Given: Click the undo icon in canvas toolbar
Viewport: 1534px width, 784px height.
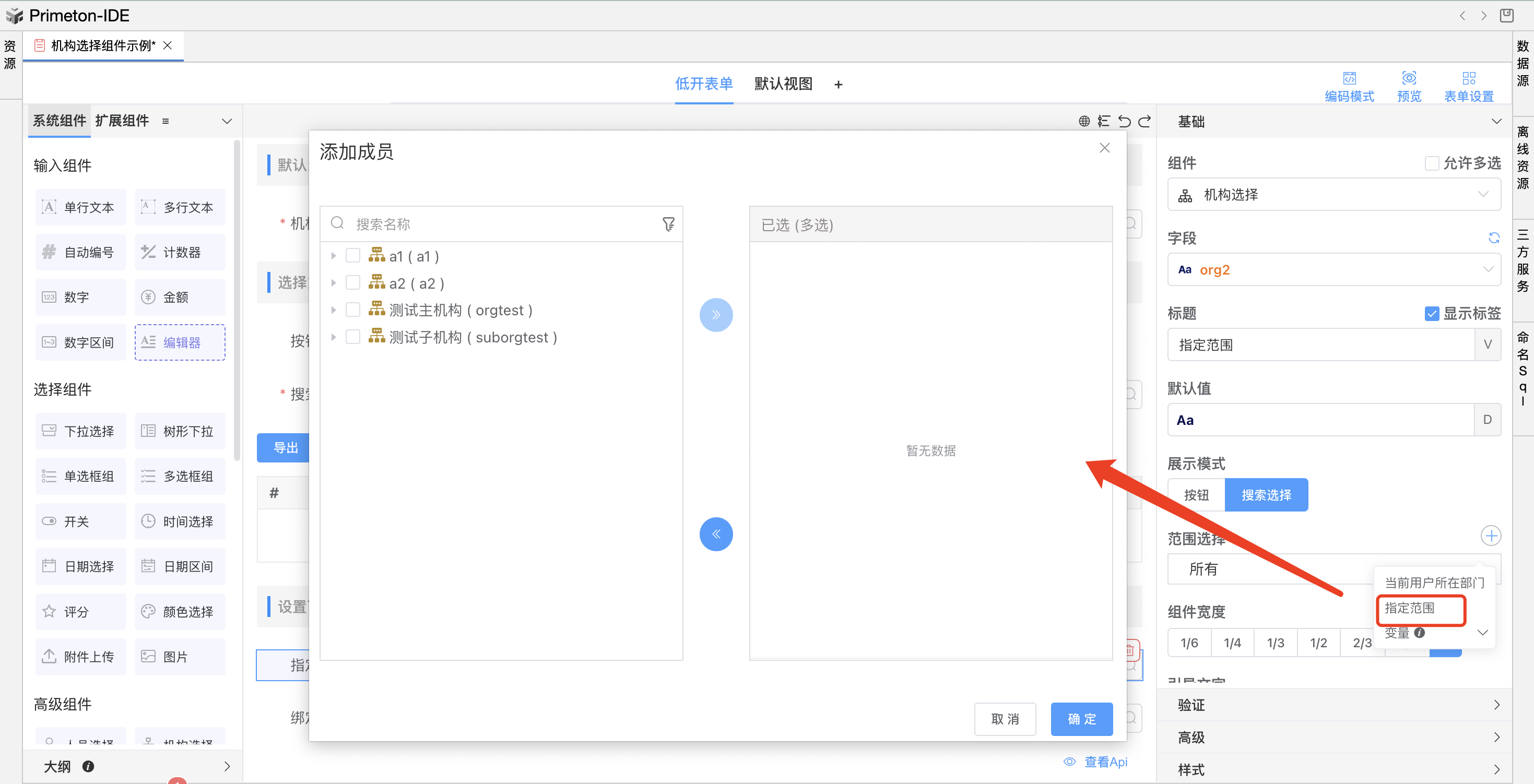Looking at the screenshot, I should click(x=1124, y=122).
